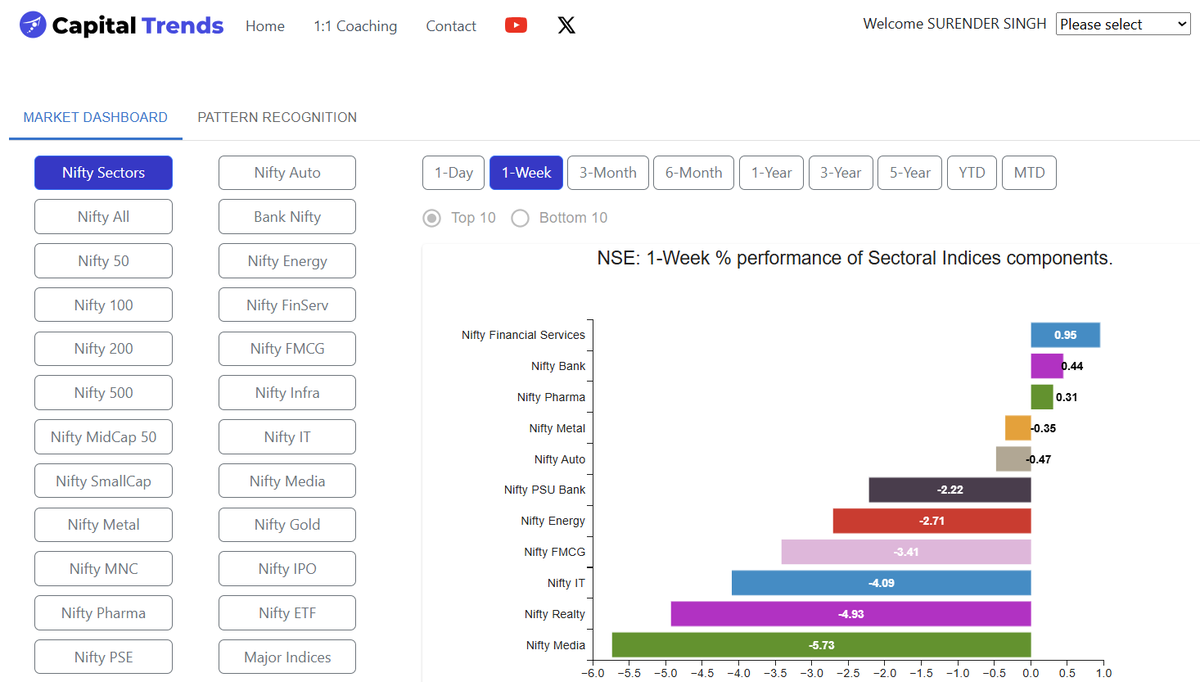Select the Top 10 radio button
Image resolution: width=1200 pixels, height=682 pixels.
coord(432,218)
